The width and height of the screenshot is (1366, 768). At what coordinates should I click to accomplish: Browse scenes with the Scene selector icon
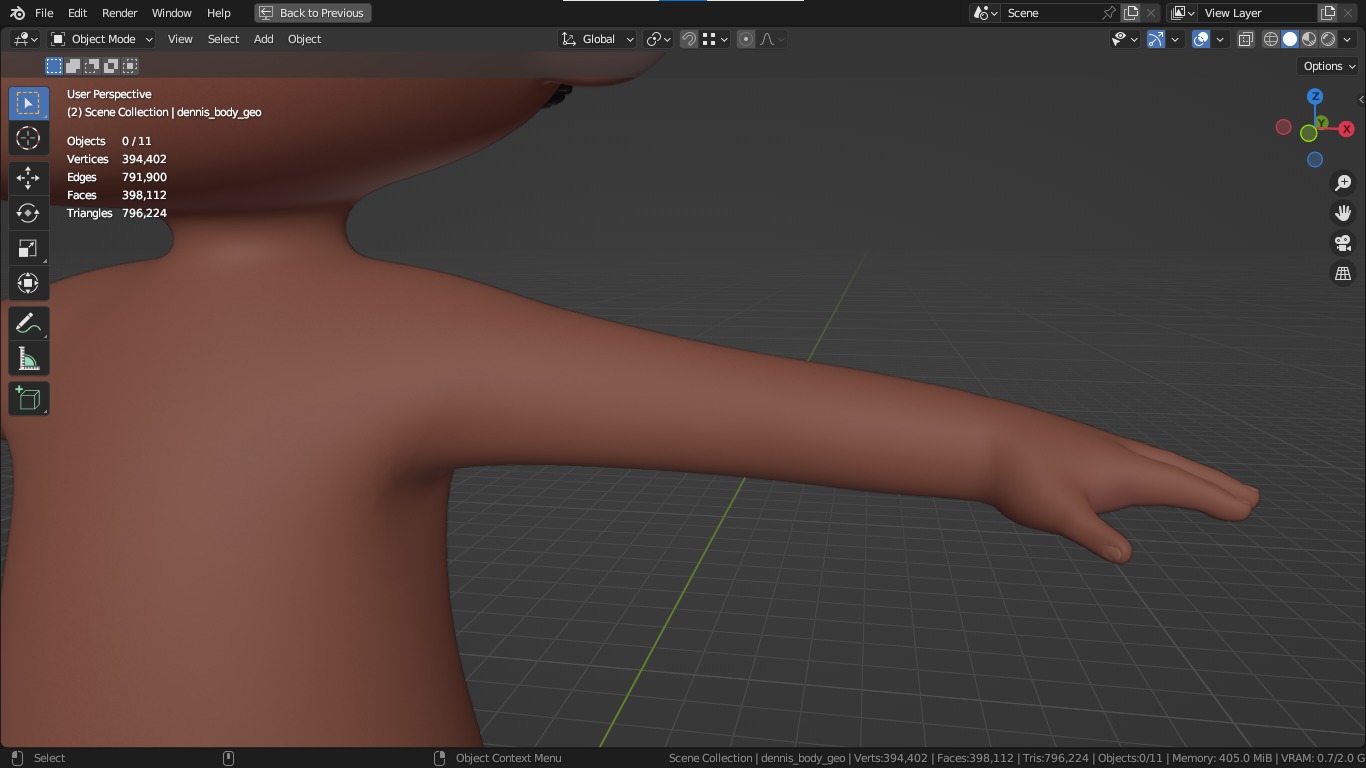pos(985,13)
